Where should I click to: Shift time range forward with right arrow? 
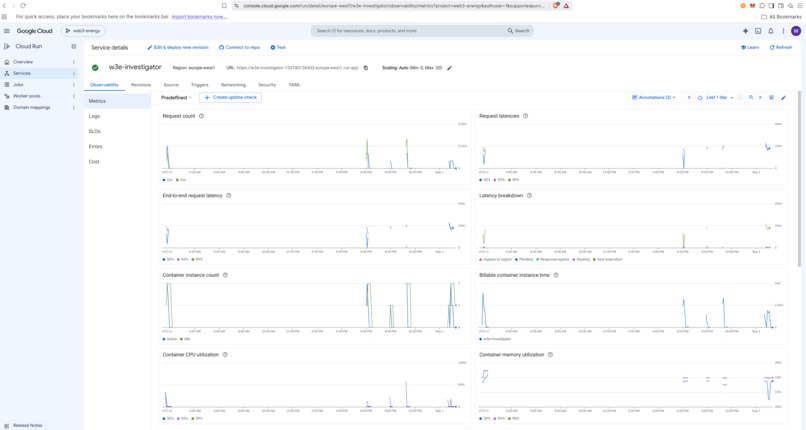[x=760, y=98]
